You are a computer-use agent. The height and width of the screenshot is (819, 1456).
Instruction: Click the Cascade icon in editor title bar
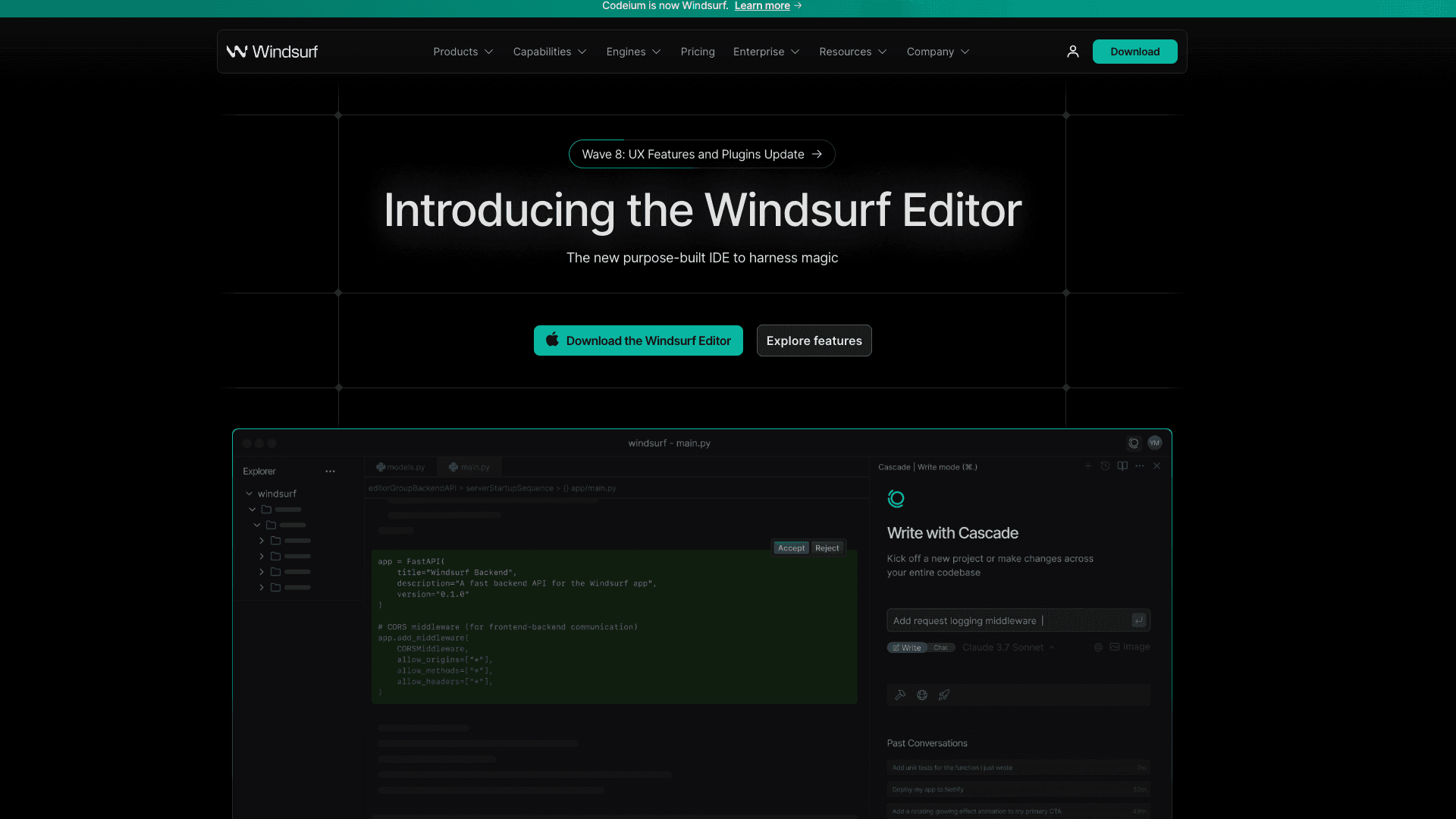(x=1134, y=443)
